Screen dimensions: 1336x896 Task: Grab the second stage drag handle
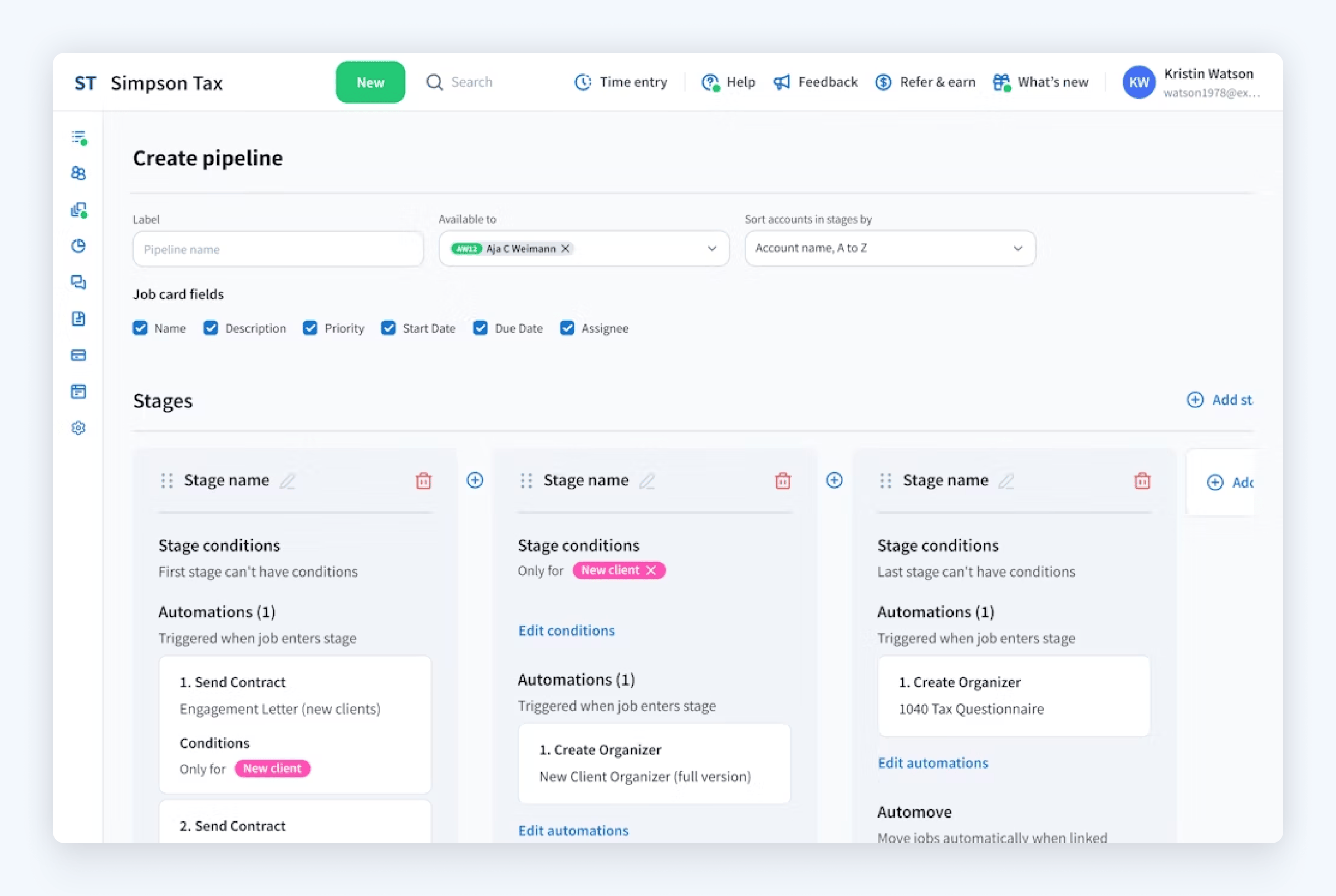coord(526,481)
